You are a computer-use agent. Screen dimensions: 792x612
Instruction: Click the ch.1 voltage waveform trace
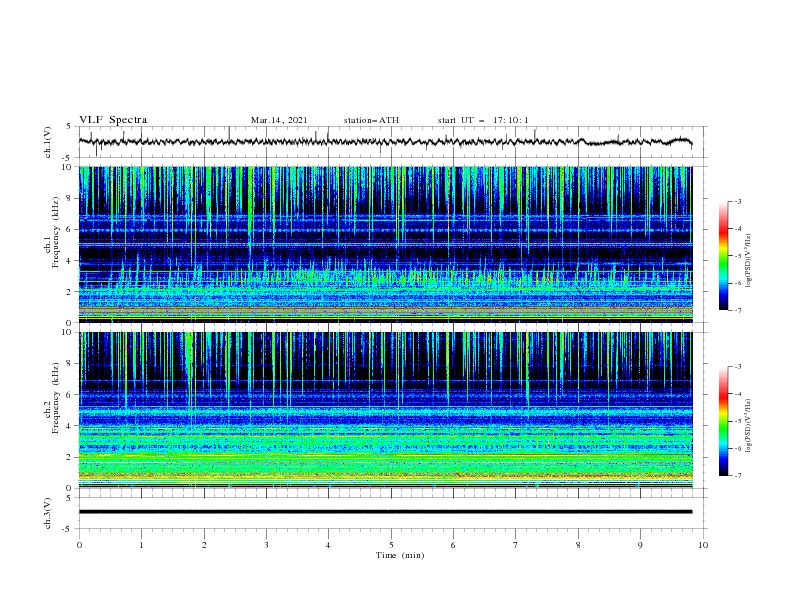tap(386, 142)
